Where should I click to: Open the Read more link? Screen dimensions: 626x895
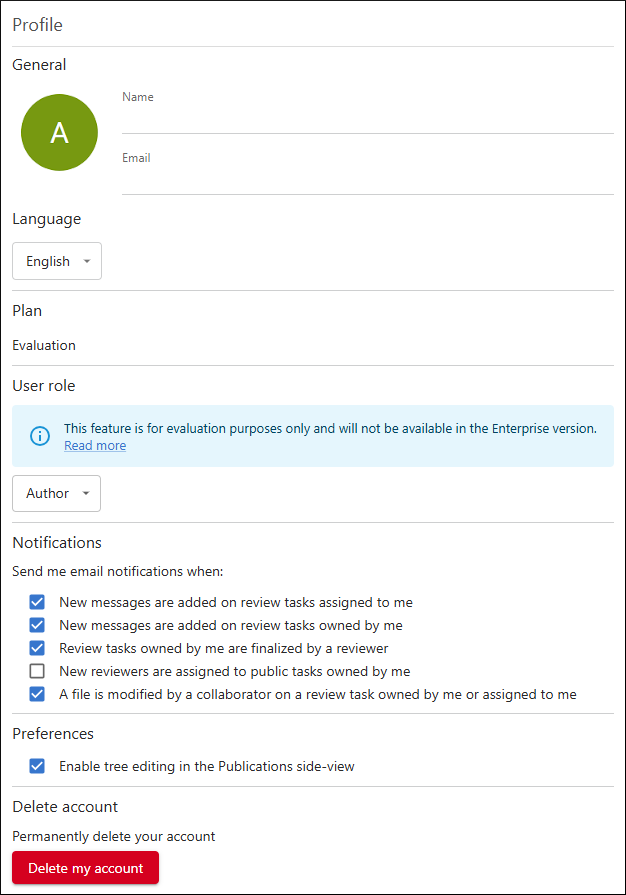click(x=95, y=446)
